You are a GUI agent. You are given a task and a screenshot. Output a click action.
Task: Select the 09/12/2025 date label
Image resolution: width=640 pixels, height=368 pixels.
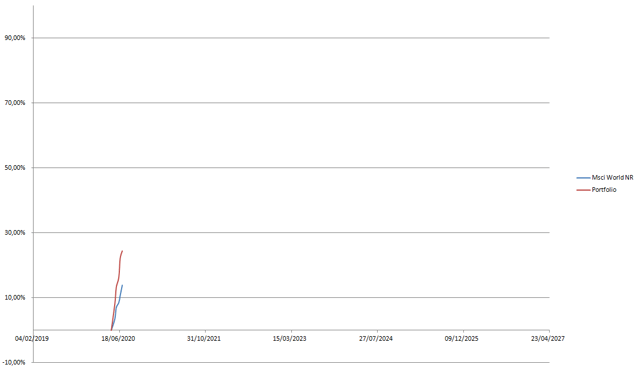[x=462, y=339]
